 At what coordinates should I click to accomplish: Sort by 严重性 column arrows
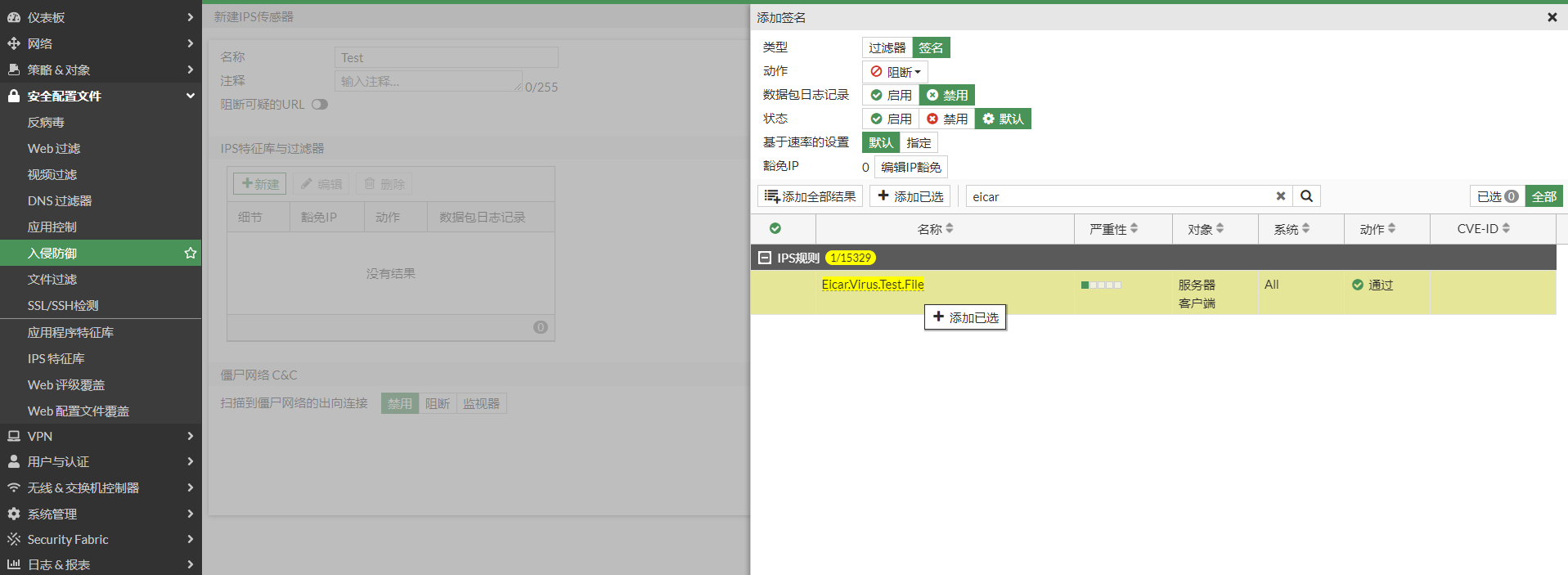pyautogui.click(x=1134, y=229)
